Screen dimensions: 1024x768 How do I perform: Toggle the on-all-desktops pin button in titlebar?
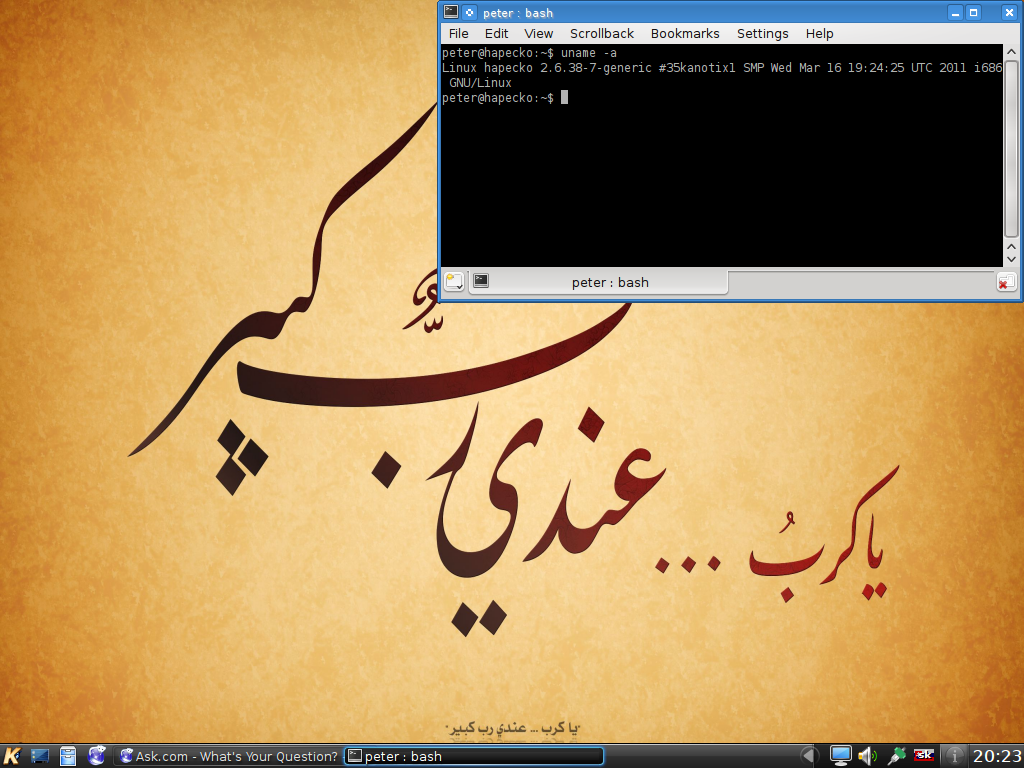[x=470, y=12]
